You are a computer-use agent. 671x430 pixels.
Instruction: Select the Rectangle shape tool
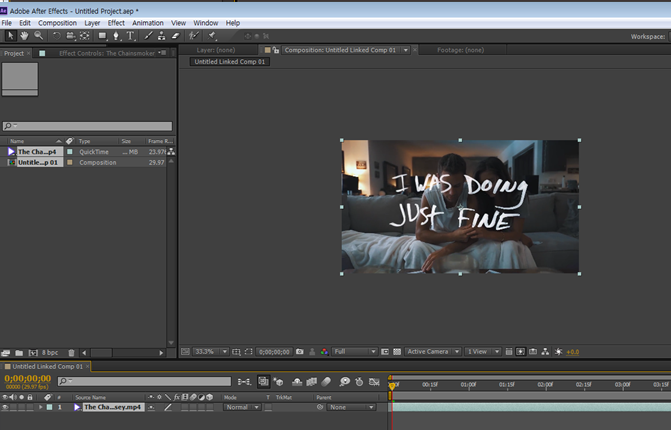[x=102, y=36]
